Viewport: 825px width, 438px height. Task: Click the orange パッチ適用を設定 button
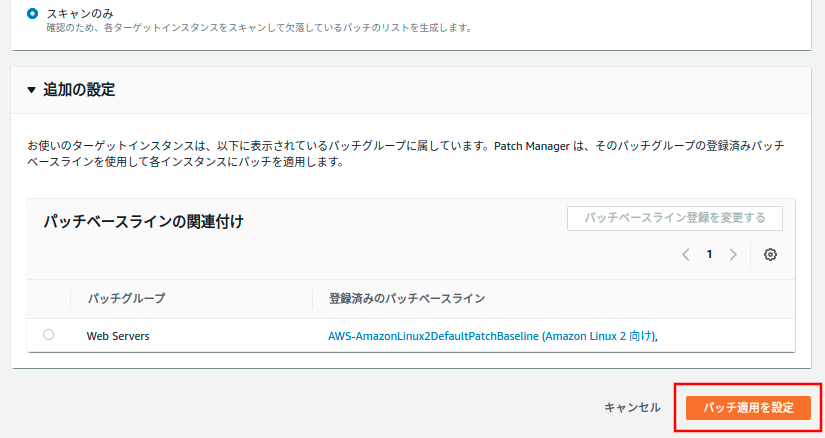coord(748,407)
